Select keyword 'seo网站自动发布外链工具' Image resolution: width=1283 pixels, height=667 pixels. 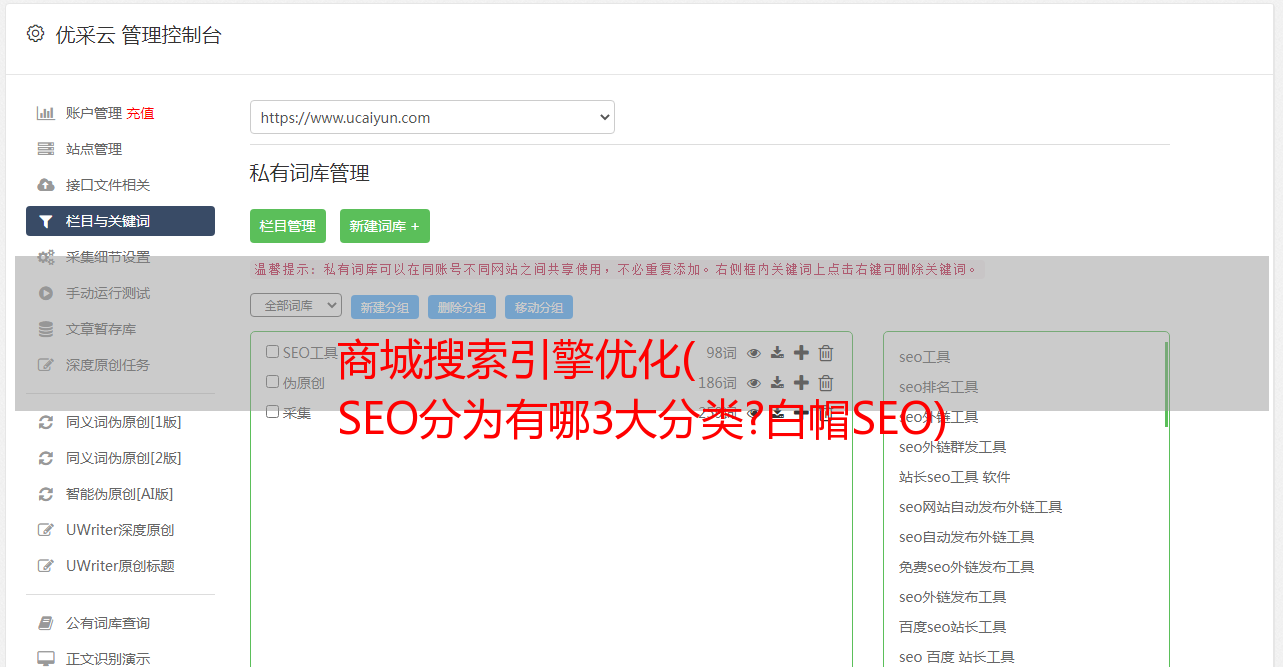coord(981,507)
